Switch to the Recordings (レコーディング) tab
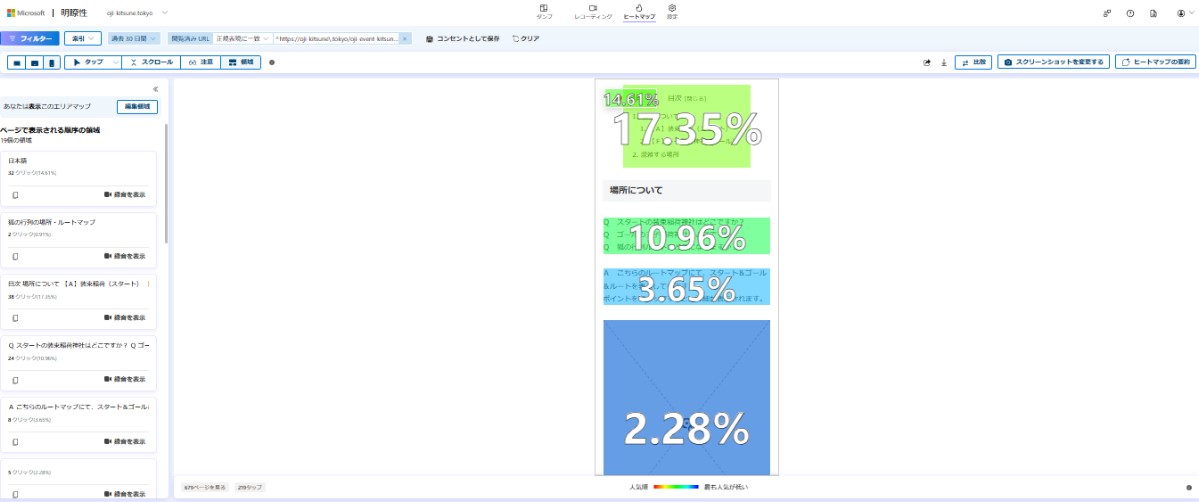The width and height of the screenshot is (1199, 502). tap(592, 12)
